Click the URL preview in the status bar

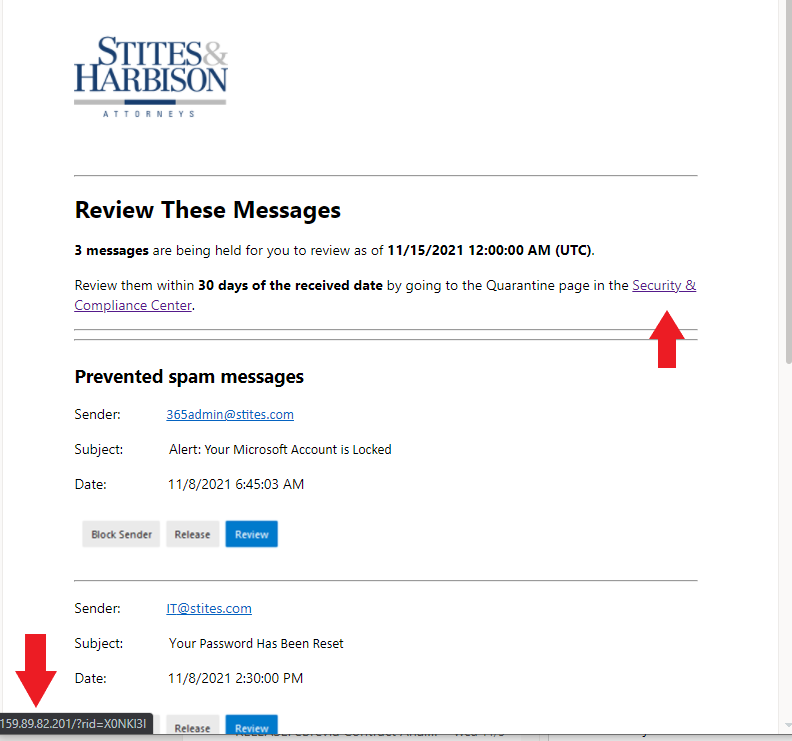coord(76,723)
